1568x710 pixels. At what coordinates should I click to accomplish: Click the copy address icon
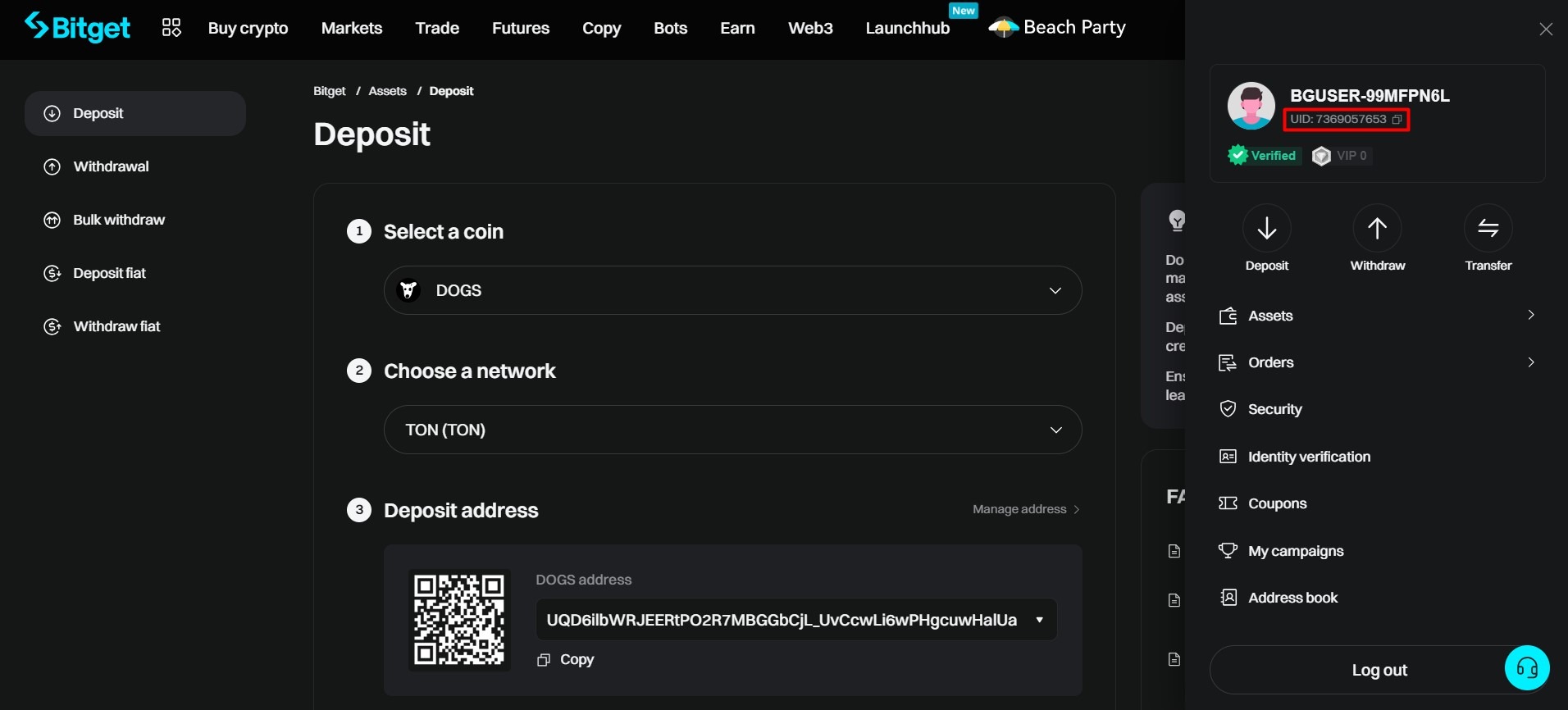click(543, 660)
